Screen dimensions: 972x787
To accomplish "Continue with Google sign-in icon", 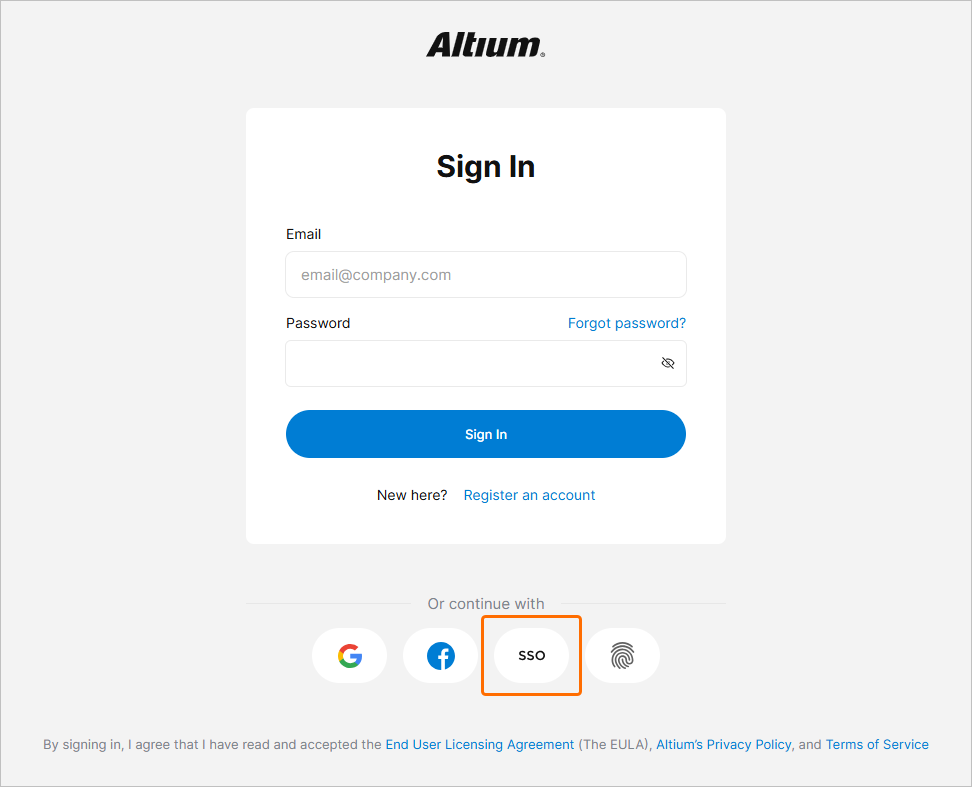I will (350, 656).
